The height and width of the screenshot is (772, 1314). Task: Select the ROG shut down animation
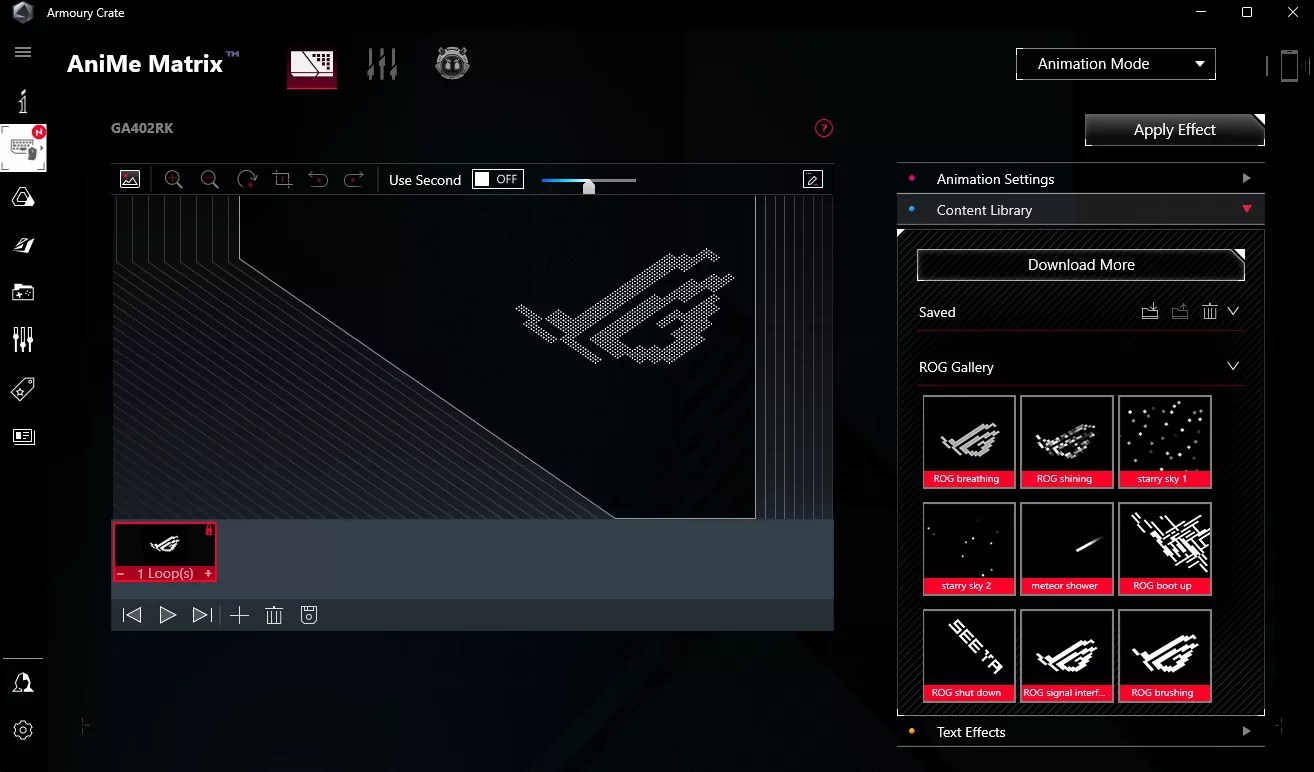click(x=968, y=656)
